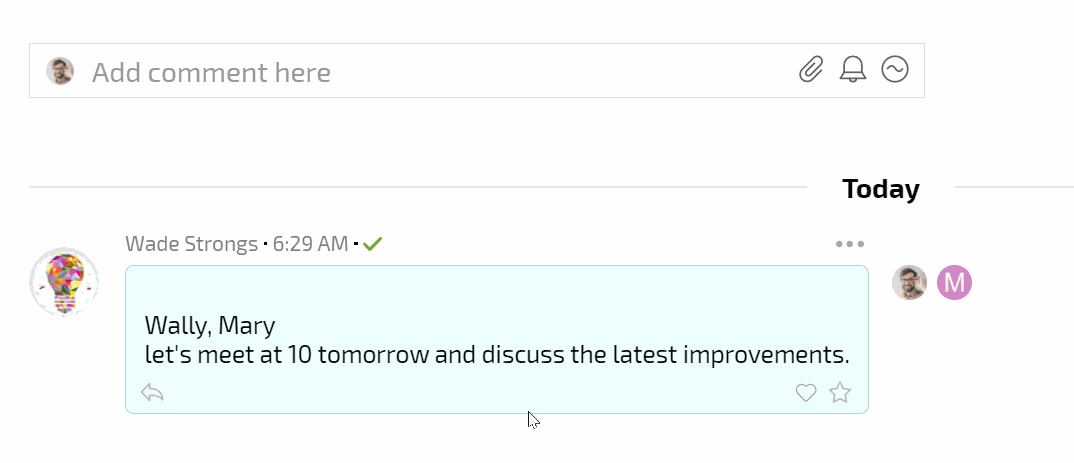Click the bell notification icon
The image size is (1074, 463).
[853, 70]
